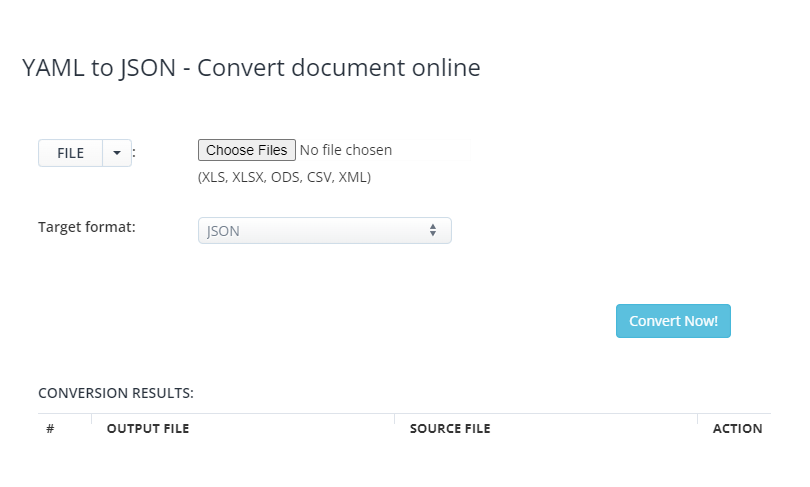Click the SOURCE FILE column header

[450, 429]
